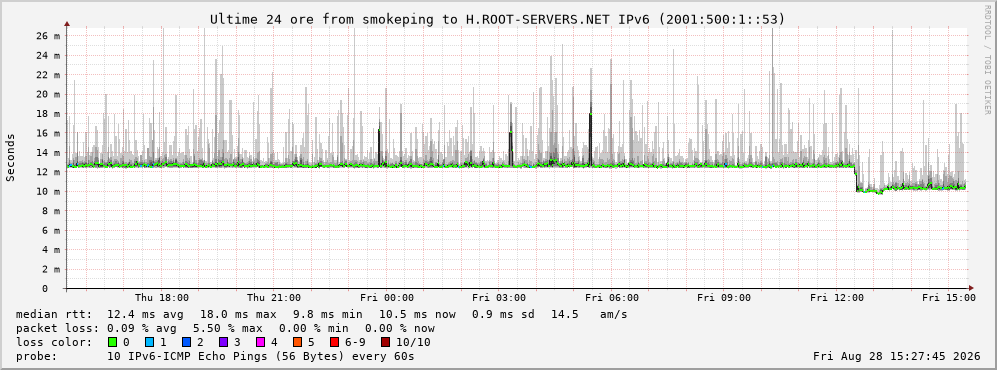The width and height of the screenshot is (997, 370).
Task: Click the Thu 21:00 time axis label
Action: tap(274, 298)
